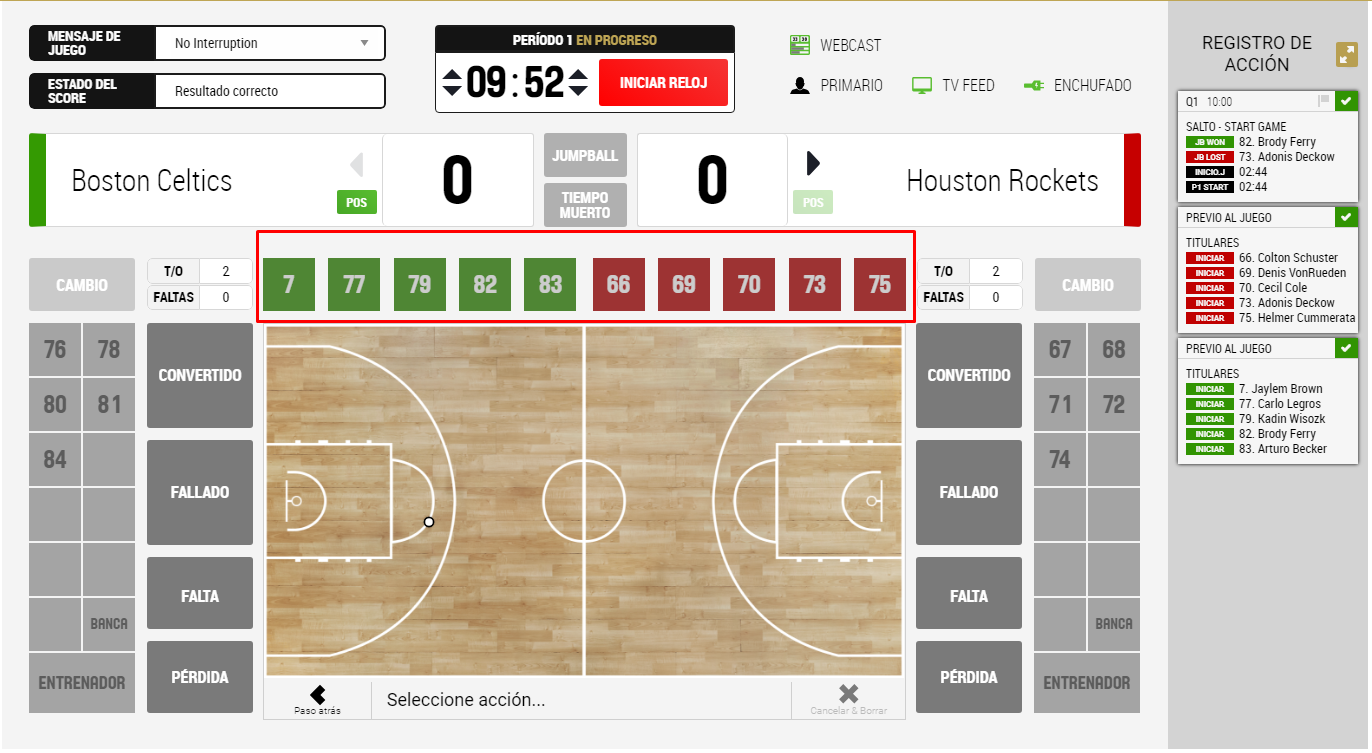Click Boston T/O counter value
The image size is (1372, 753).
pyautogui.click(x=226, y=271)
